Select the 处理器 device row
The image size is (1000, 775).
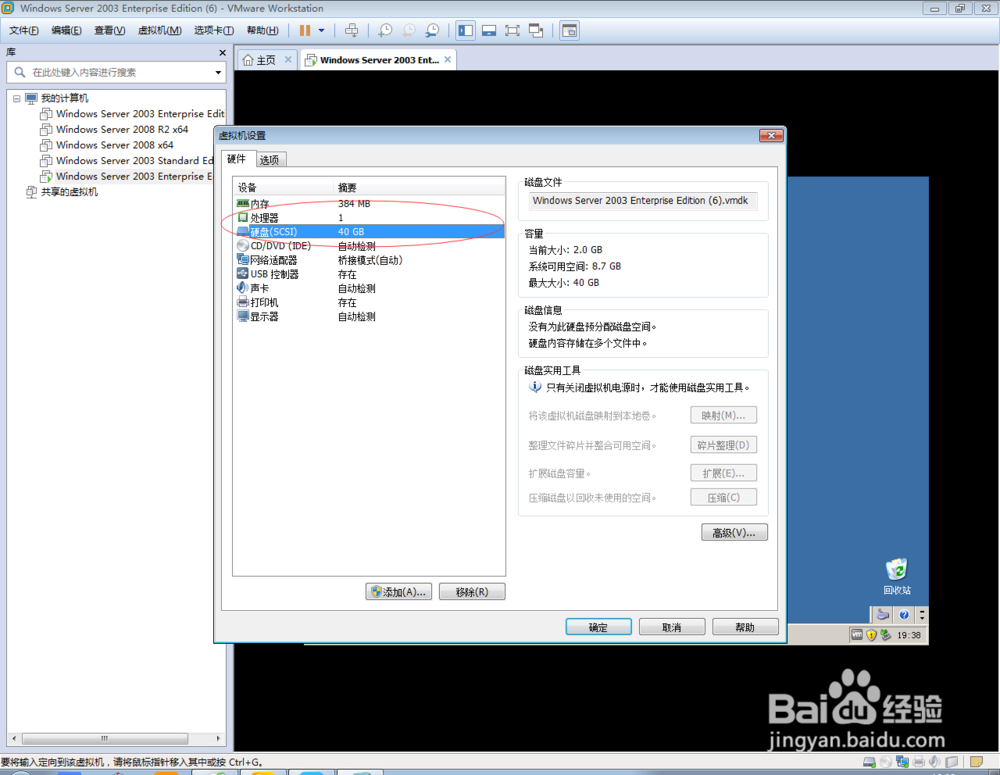click(x=369, y=218)
